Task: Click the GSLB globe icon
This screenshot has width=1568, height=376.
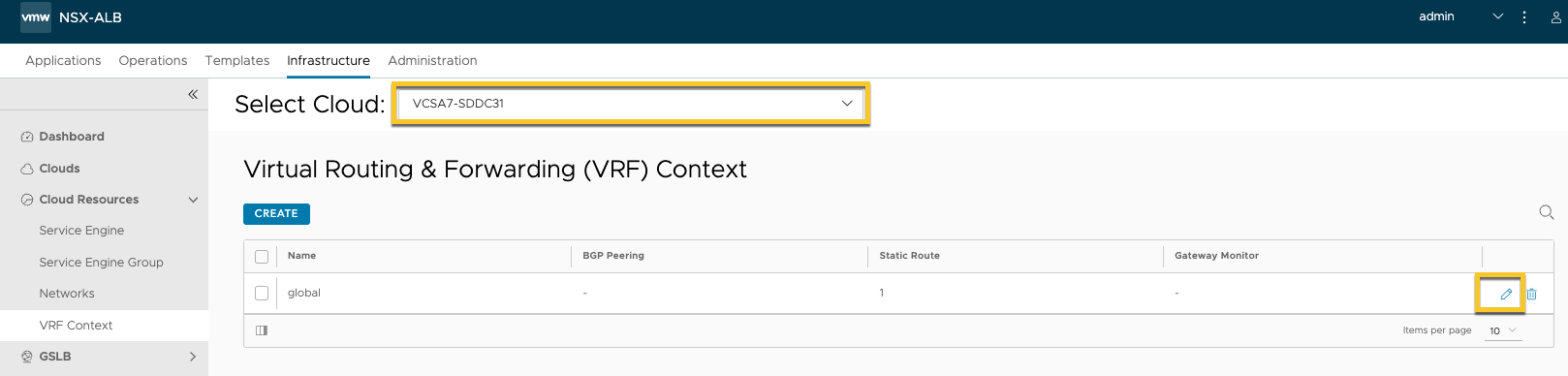Action: [27, 357]
